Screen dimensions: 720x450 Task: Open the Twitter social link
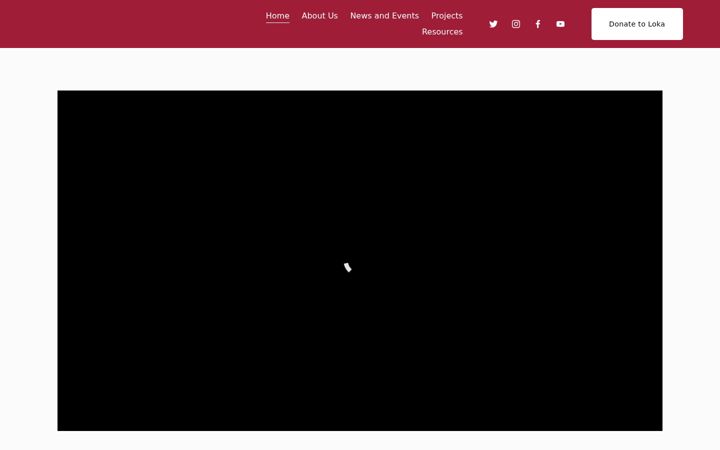click(x=493, y=24)
